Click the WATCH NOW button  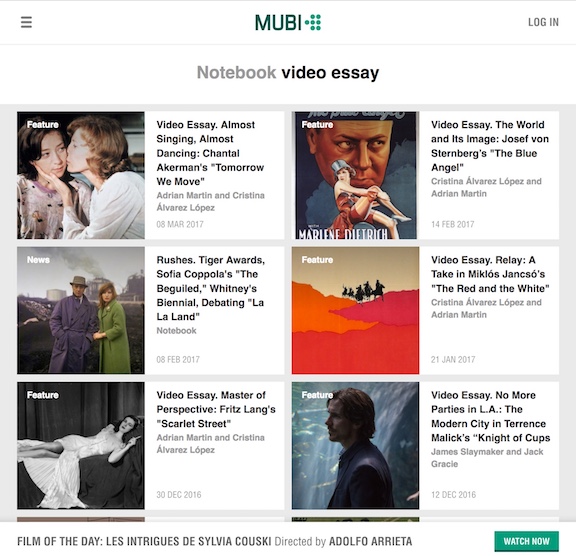[526, 541]
